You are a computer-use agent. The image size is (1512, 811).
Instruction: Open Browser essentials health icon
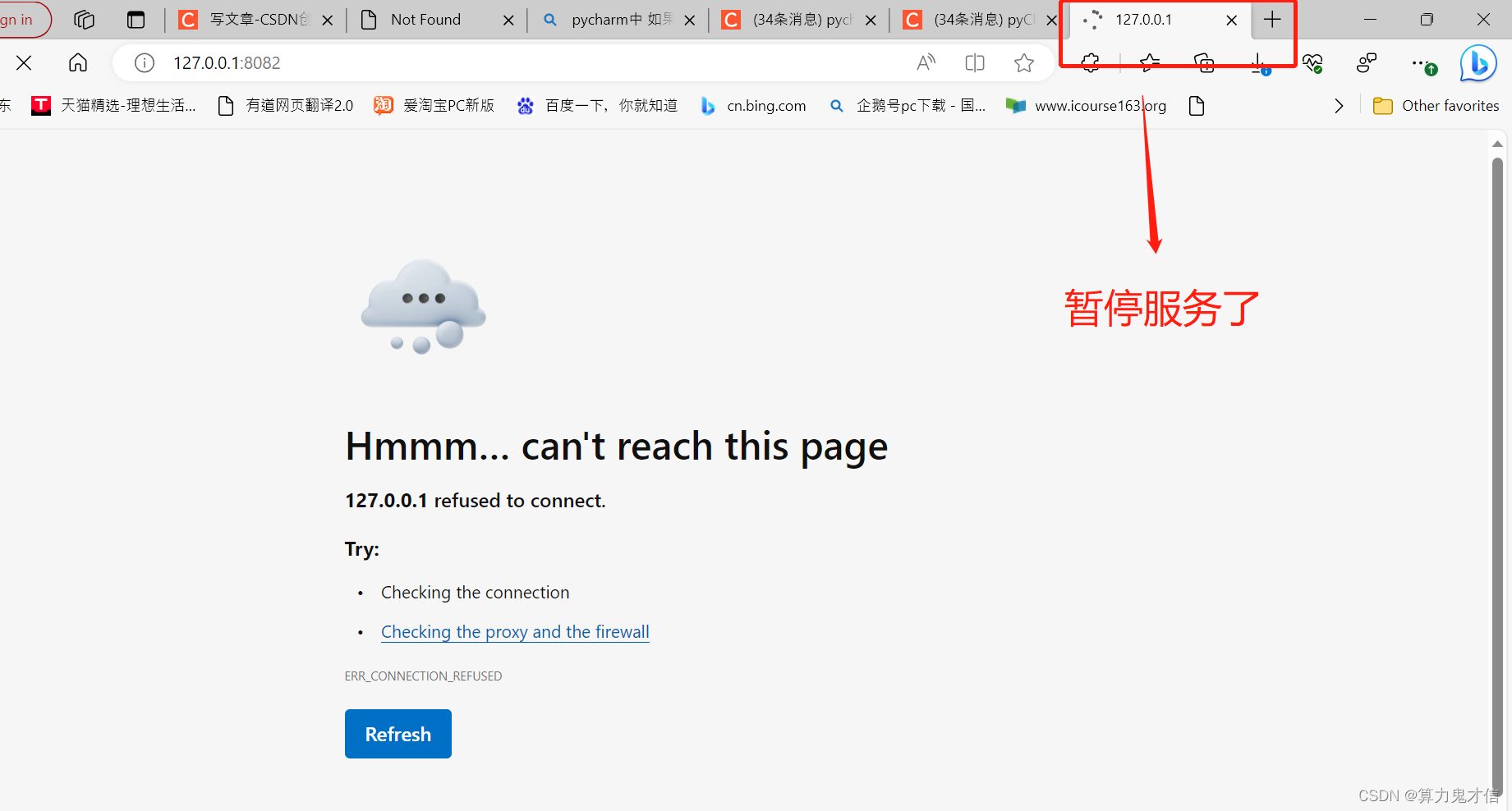(1312, 62)
